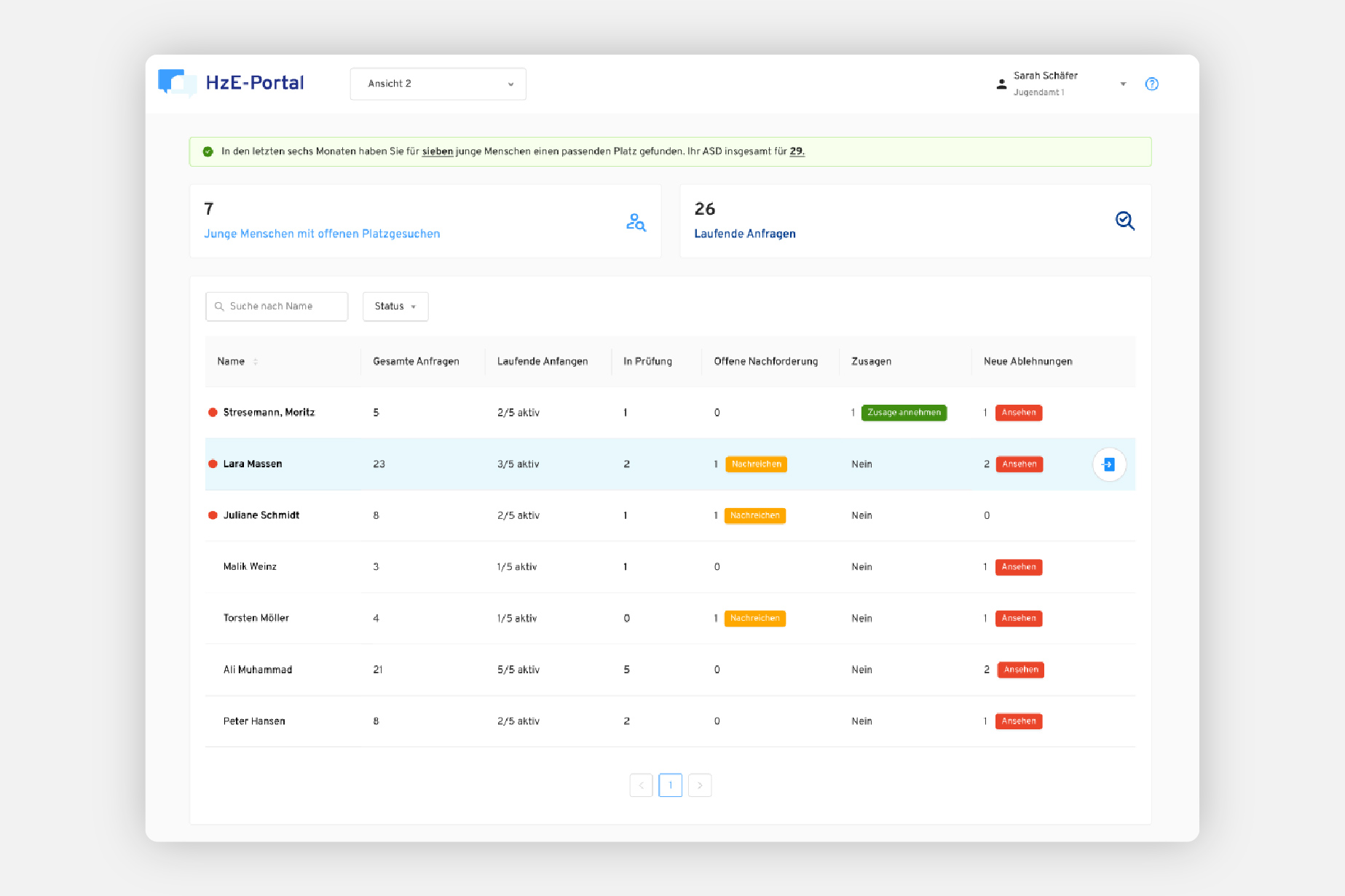Click Ansehen for Peter Hansen

1018,721
